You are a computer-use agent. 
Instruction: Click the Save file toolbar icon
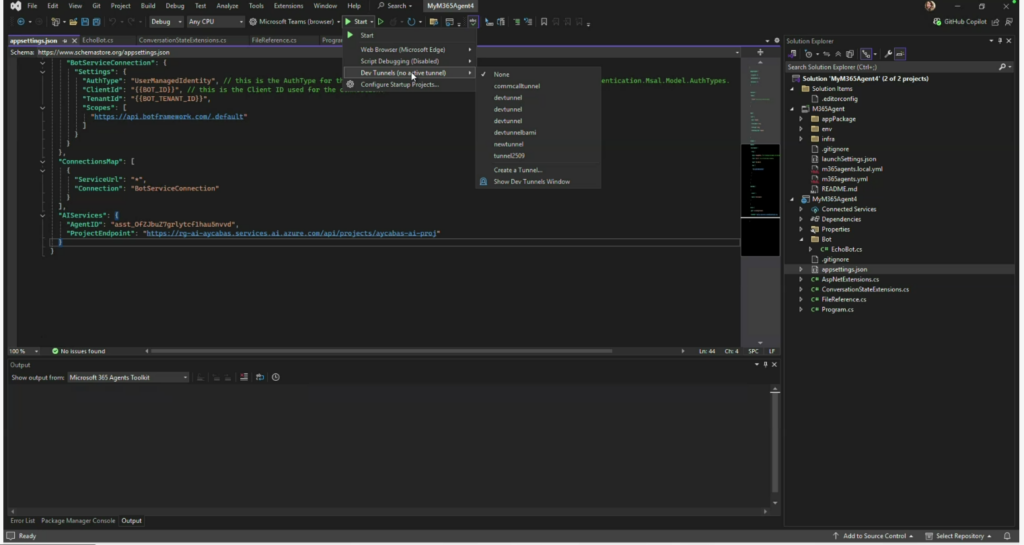point(85,22)
